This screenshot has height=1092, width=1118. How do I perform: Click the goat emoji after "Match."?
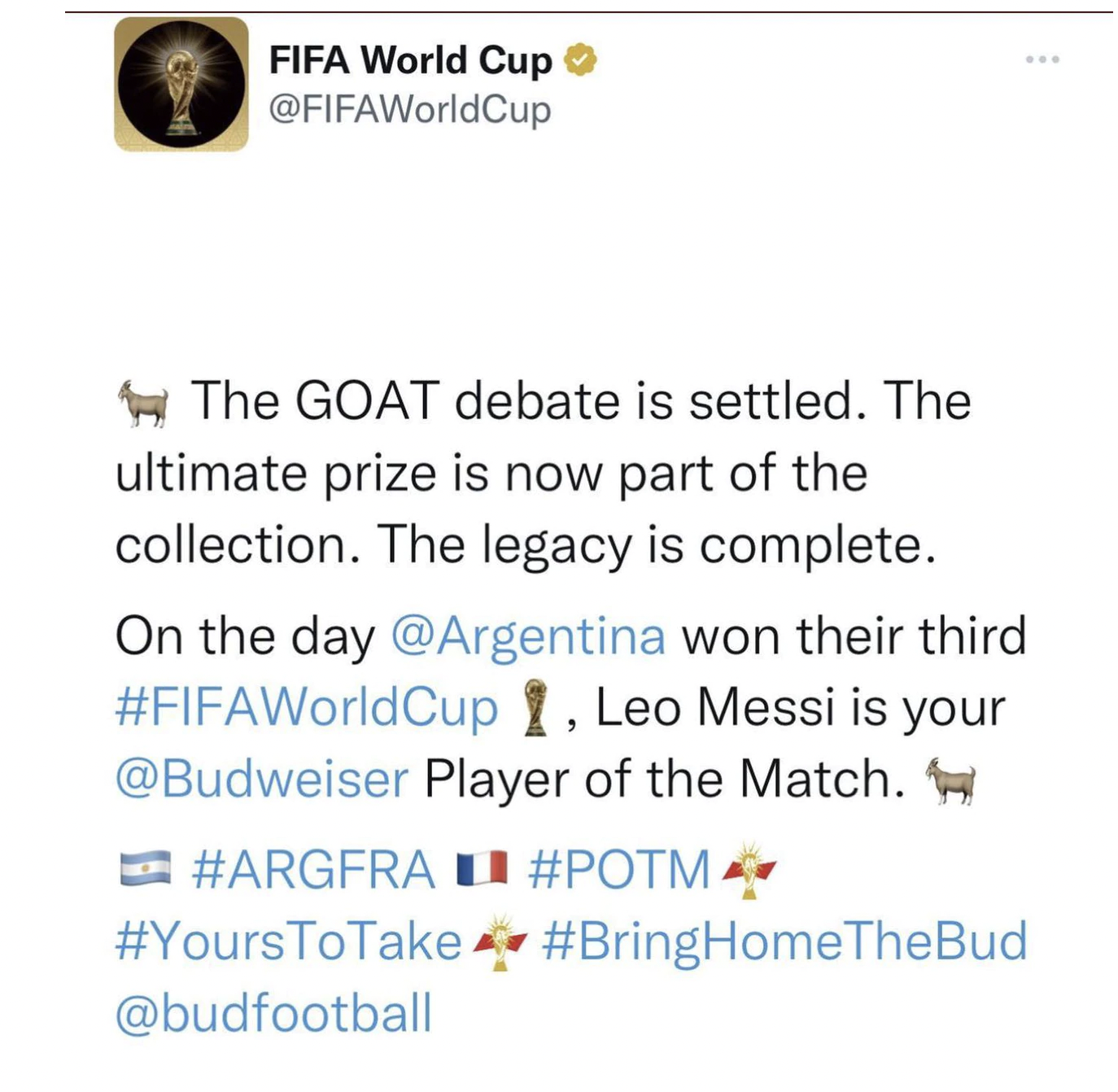(x=950, y=780)
